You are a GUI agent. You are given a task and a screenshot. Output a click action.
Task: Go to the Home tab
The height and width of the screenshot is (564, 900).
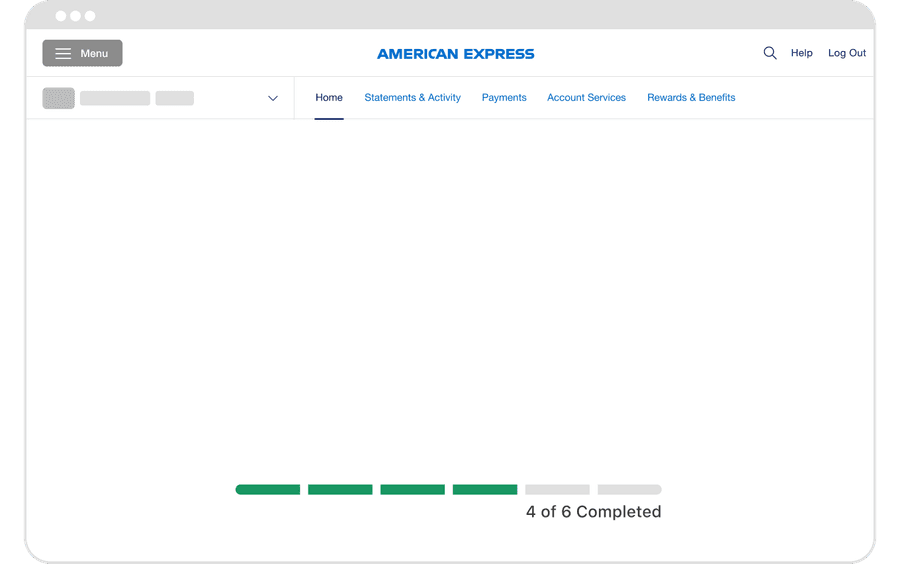(x=329, y=98)
